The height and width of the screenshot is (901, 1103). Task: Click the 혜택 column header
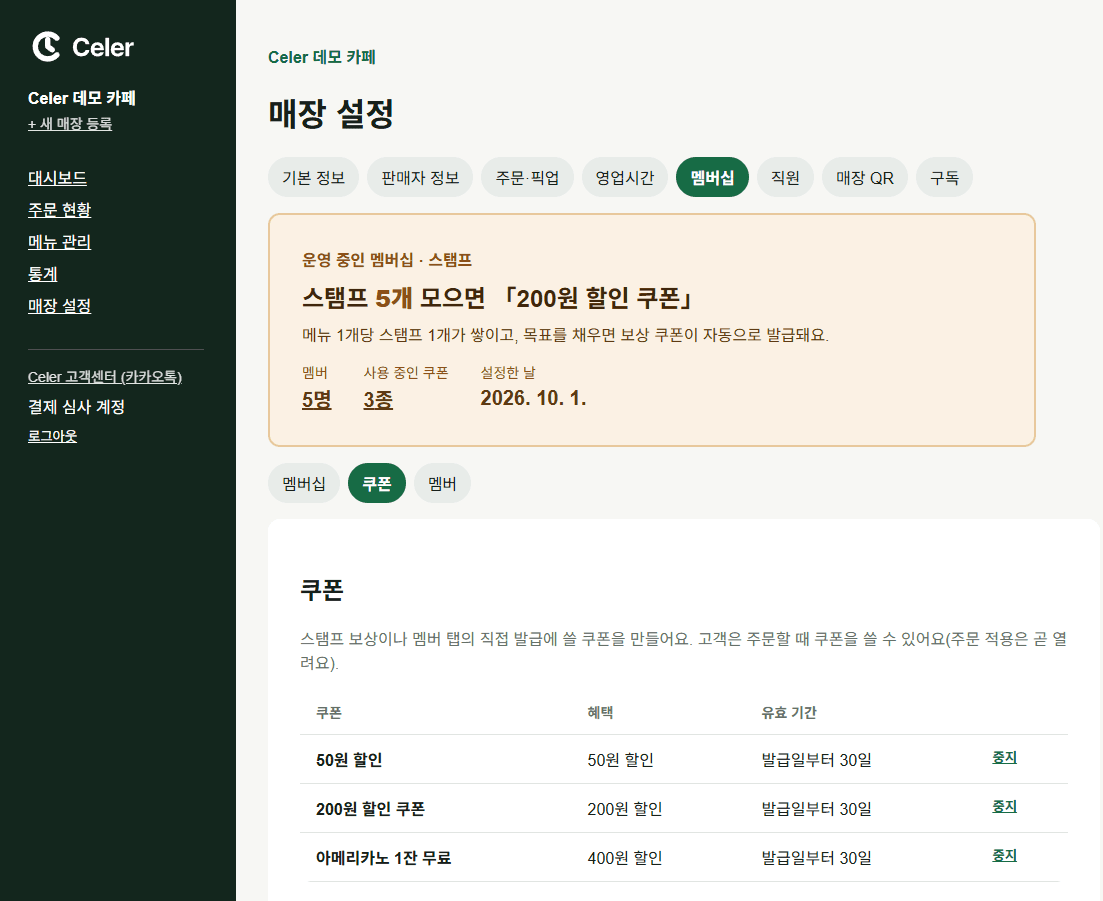600,713
